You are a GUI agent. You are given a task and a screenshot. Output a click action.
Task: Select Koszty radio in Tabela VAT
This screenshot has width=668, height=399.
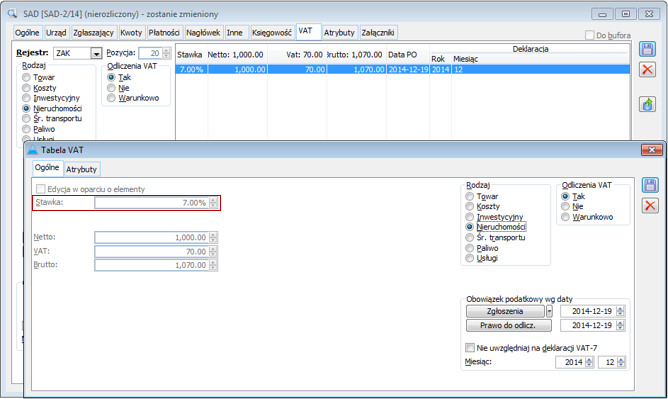469,207
